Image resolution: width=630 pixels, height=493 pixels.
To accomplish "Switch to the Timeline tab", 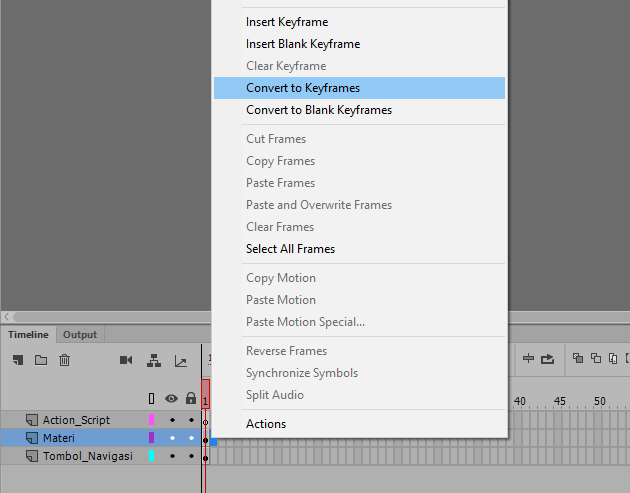I will point(28,335).
